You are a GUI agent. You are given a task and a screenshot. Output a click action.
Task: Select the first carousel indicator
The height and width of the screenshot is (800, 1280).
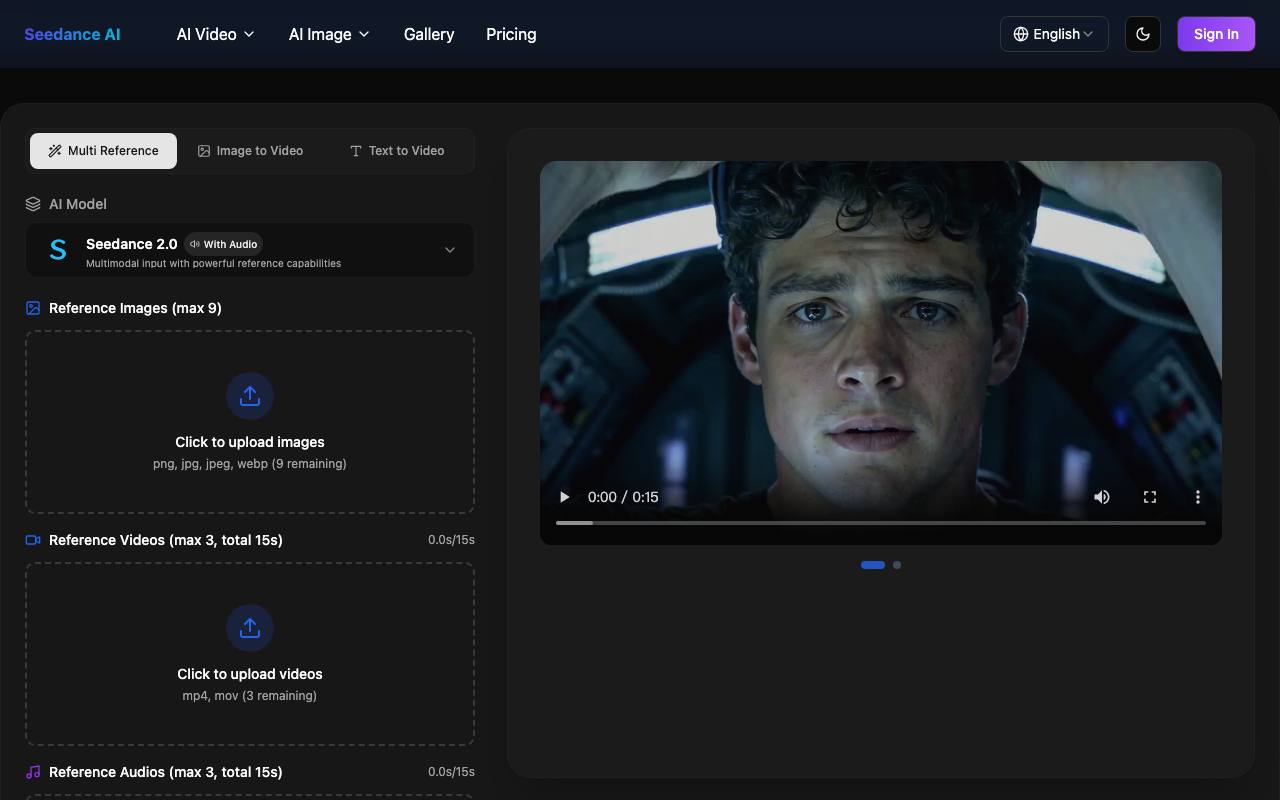coord(873,565)
